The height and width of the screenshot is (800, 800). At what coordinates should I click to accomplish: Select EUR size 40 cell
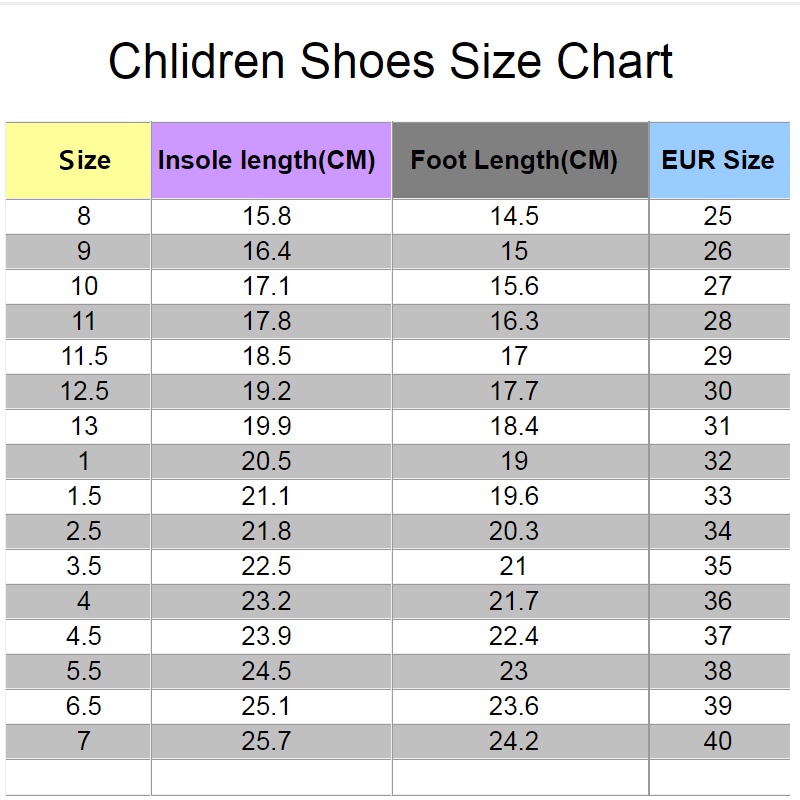(x=719, y=741)
